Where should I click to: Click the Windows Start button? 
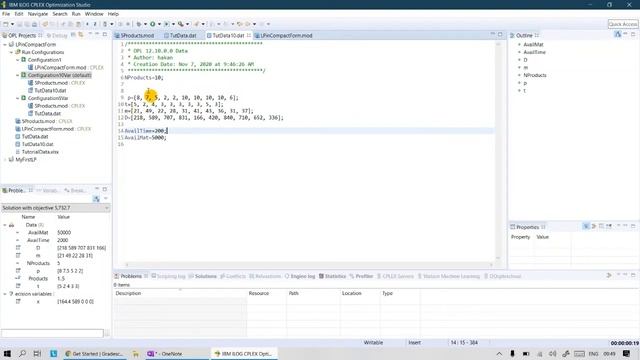coord(7,353)
